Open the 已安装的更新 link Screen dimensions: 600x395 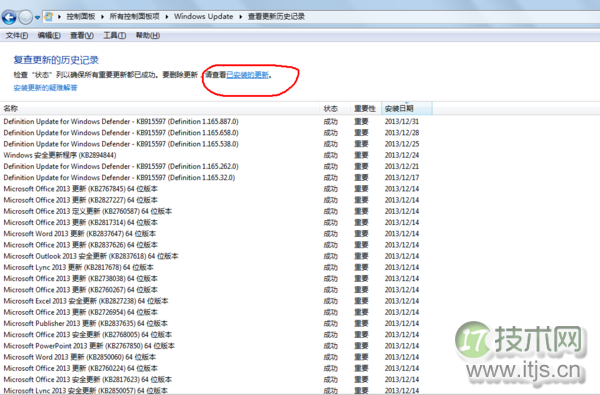[x=248, y=75]
